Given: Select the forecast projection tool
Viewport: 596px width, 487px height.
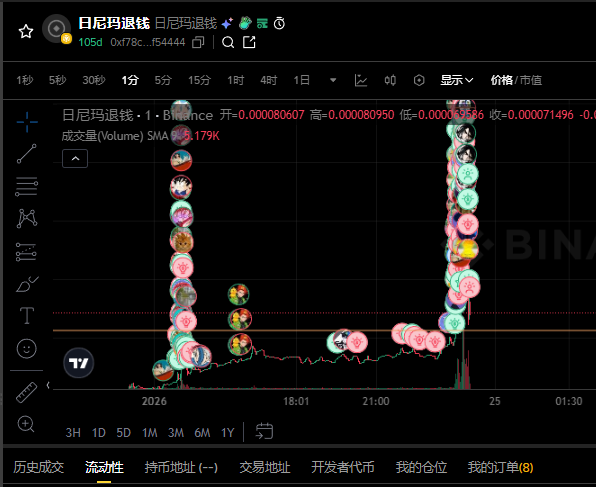Looking at the screenshot, I should coord(26,252).
